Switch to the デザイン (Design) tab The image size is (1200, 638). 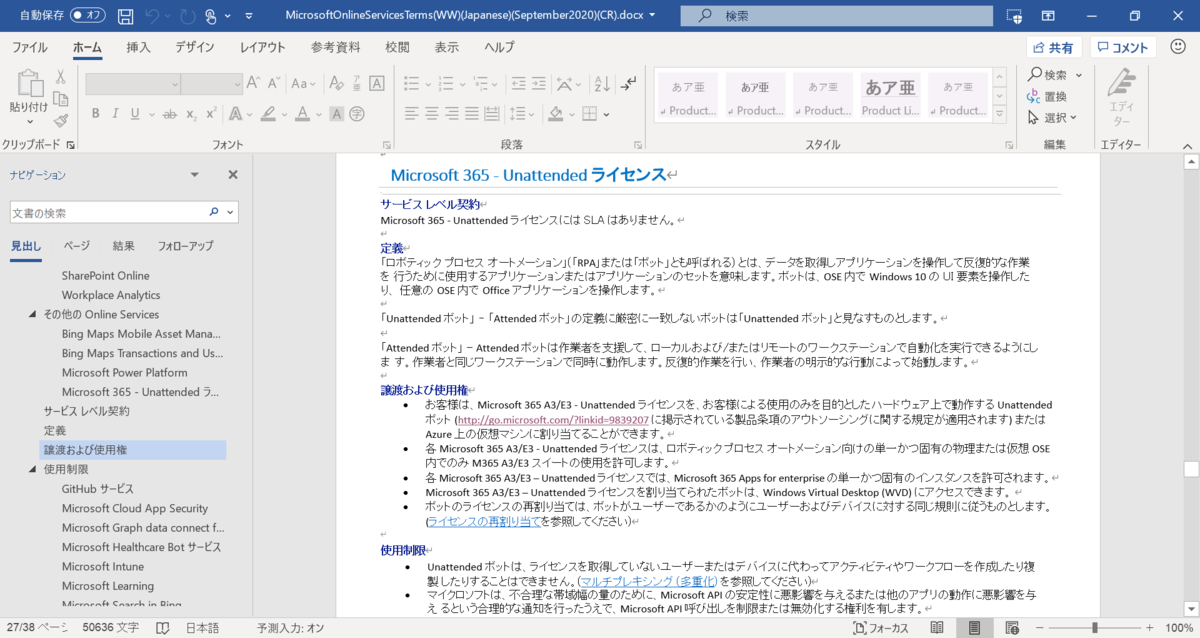point(195,47)
